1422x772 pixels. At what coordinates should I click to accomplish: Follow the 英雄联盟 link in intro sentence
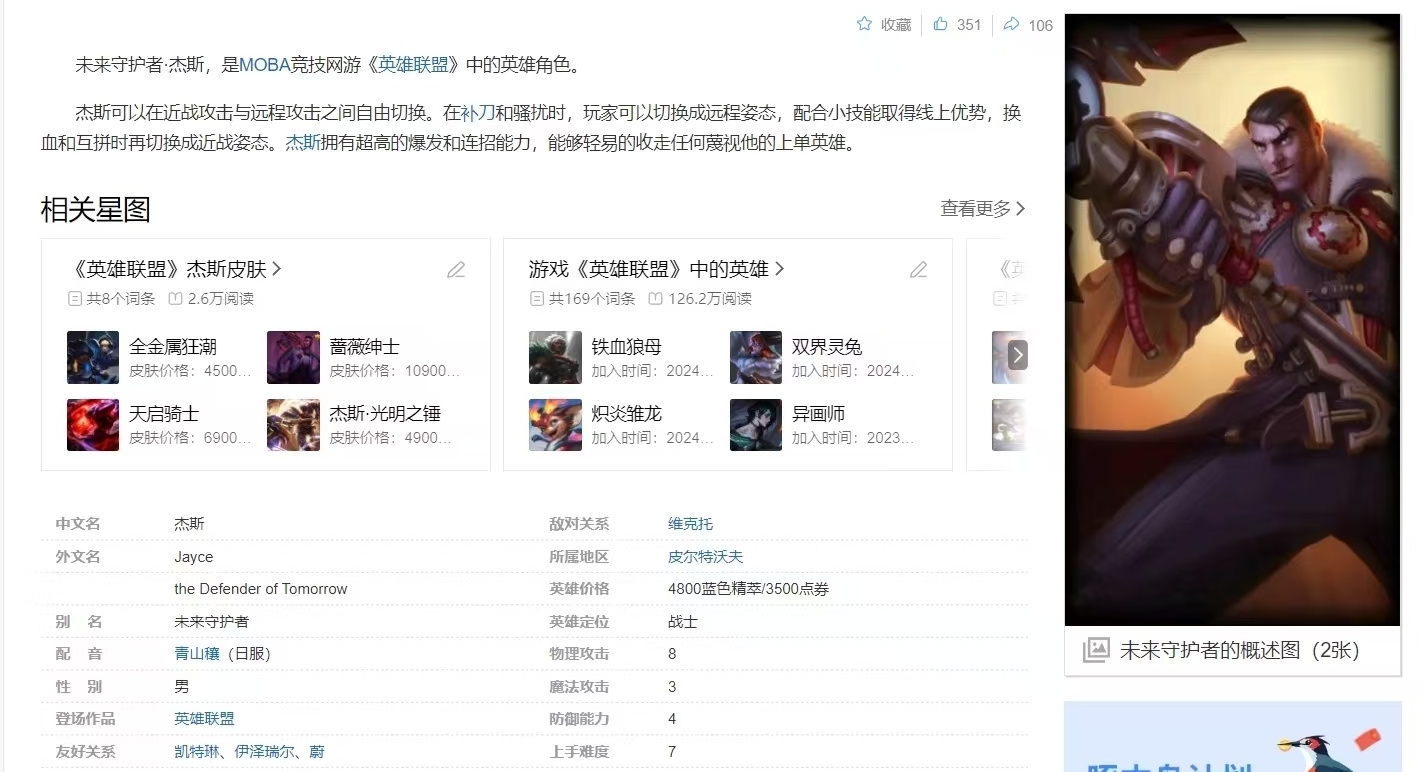411,65
